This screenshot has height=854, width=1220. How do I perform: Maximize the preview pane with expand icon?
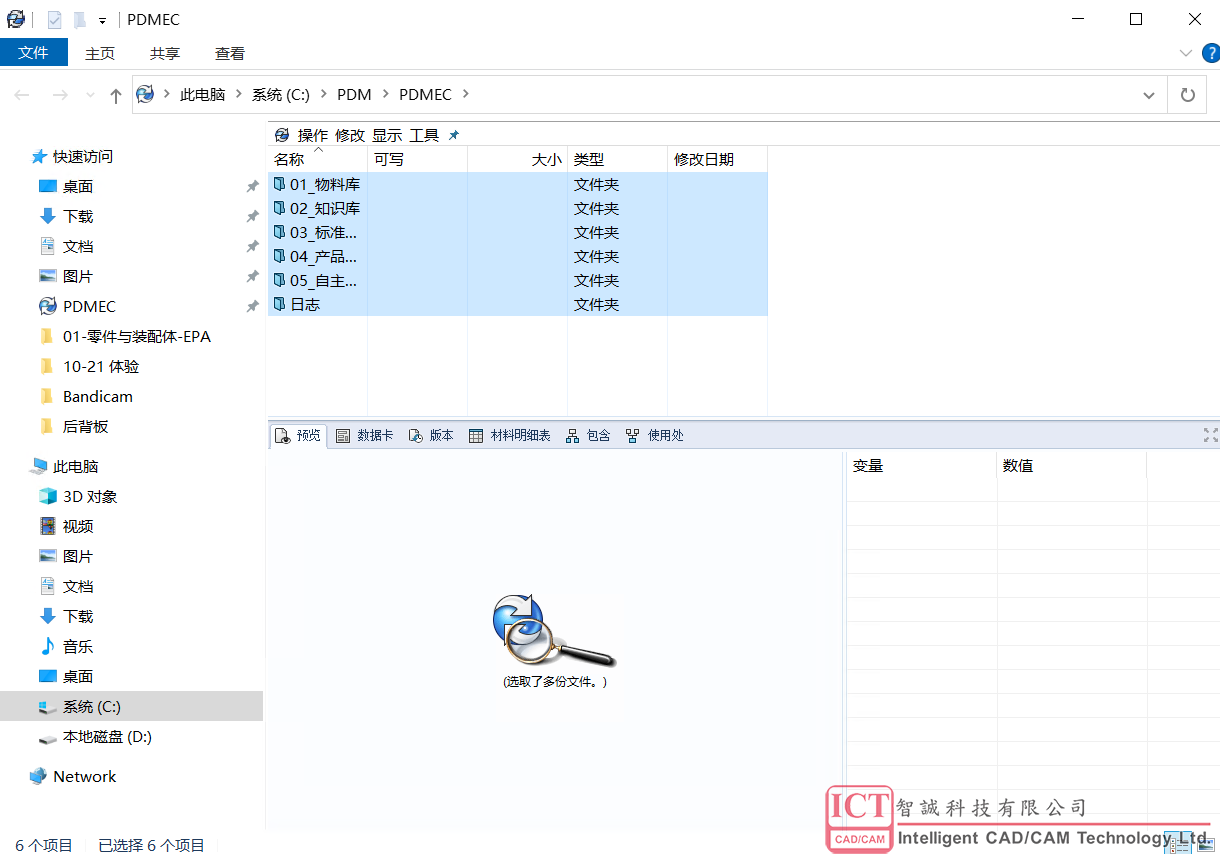tap(1210, 435)
